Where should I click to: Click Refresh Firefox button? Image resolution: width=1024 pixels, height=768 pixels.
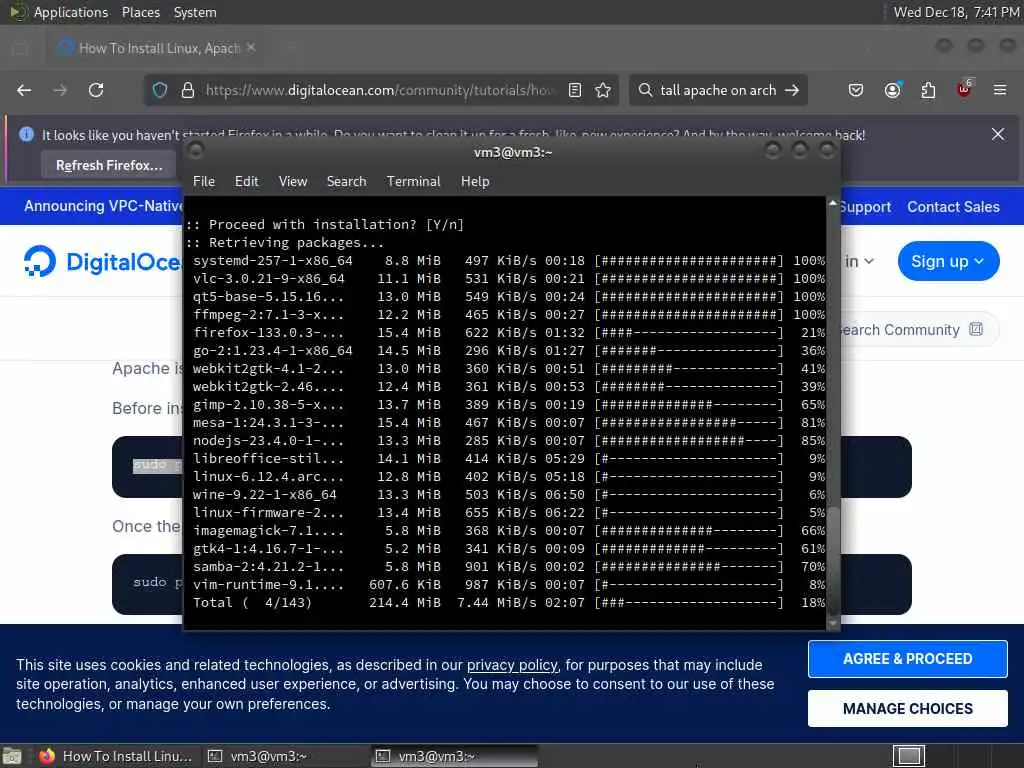pyautogui.click(x=108, y=165)
